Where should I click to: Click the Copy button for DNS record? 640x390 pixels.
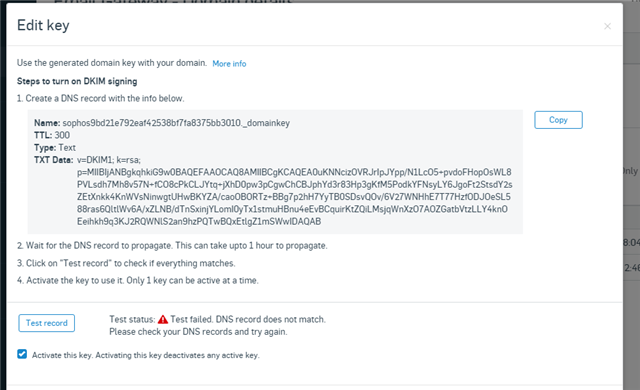click(558, 120)
